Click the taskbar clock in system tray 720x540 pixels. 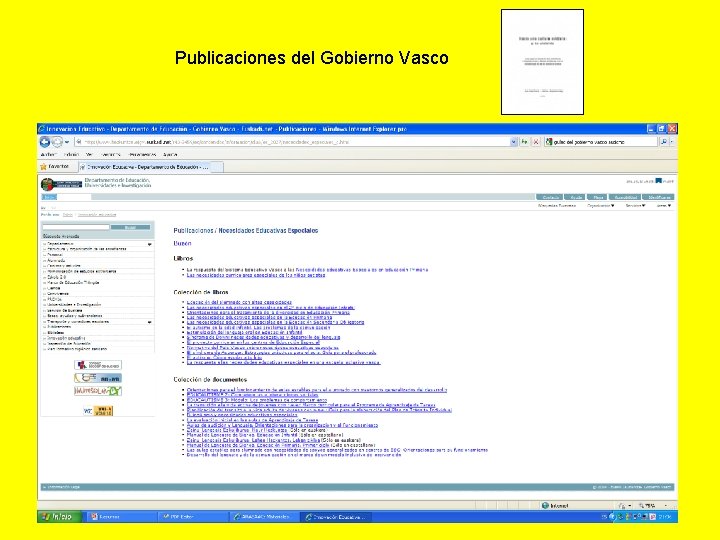tap(665, 517)
